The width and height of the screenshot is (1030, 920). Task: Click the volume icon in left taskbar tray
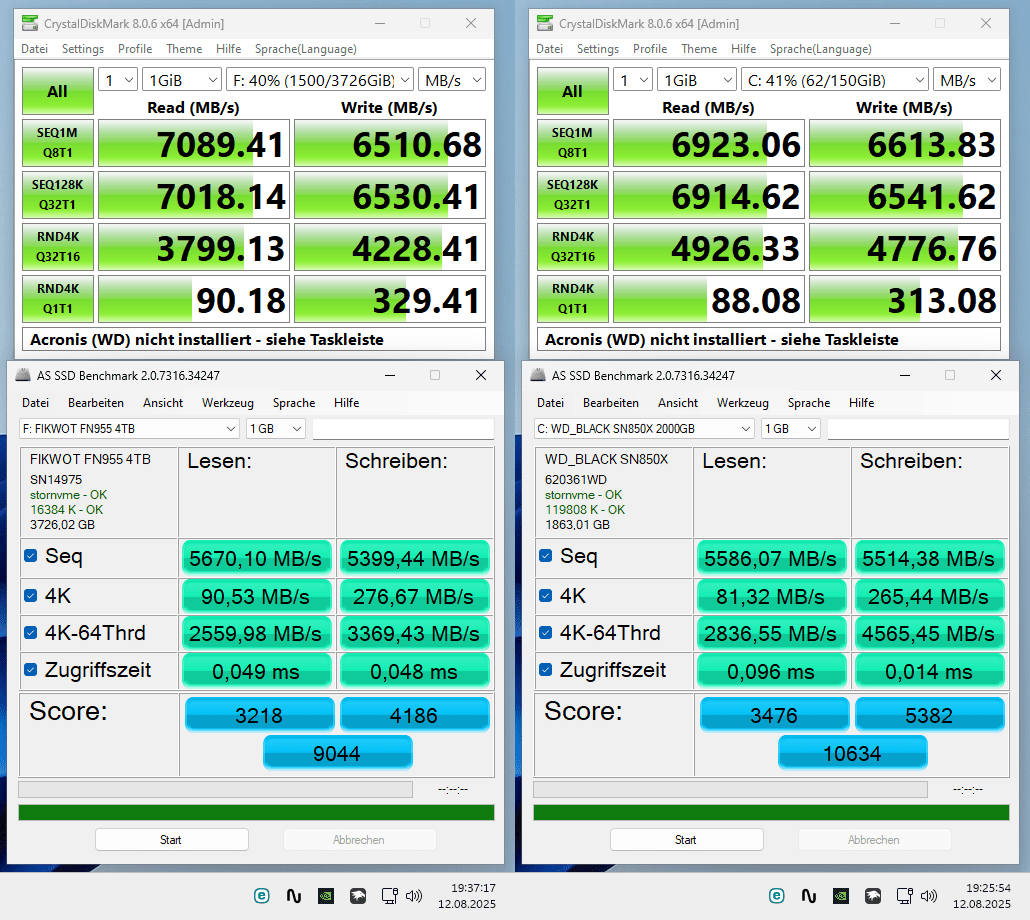tap(414, 896)
